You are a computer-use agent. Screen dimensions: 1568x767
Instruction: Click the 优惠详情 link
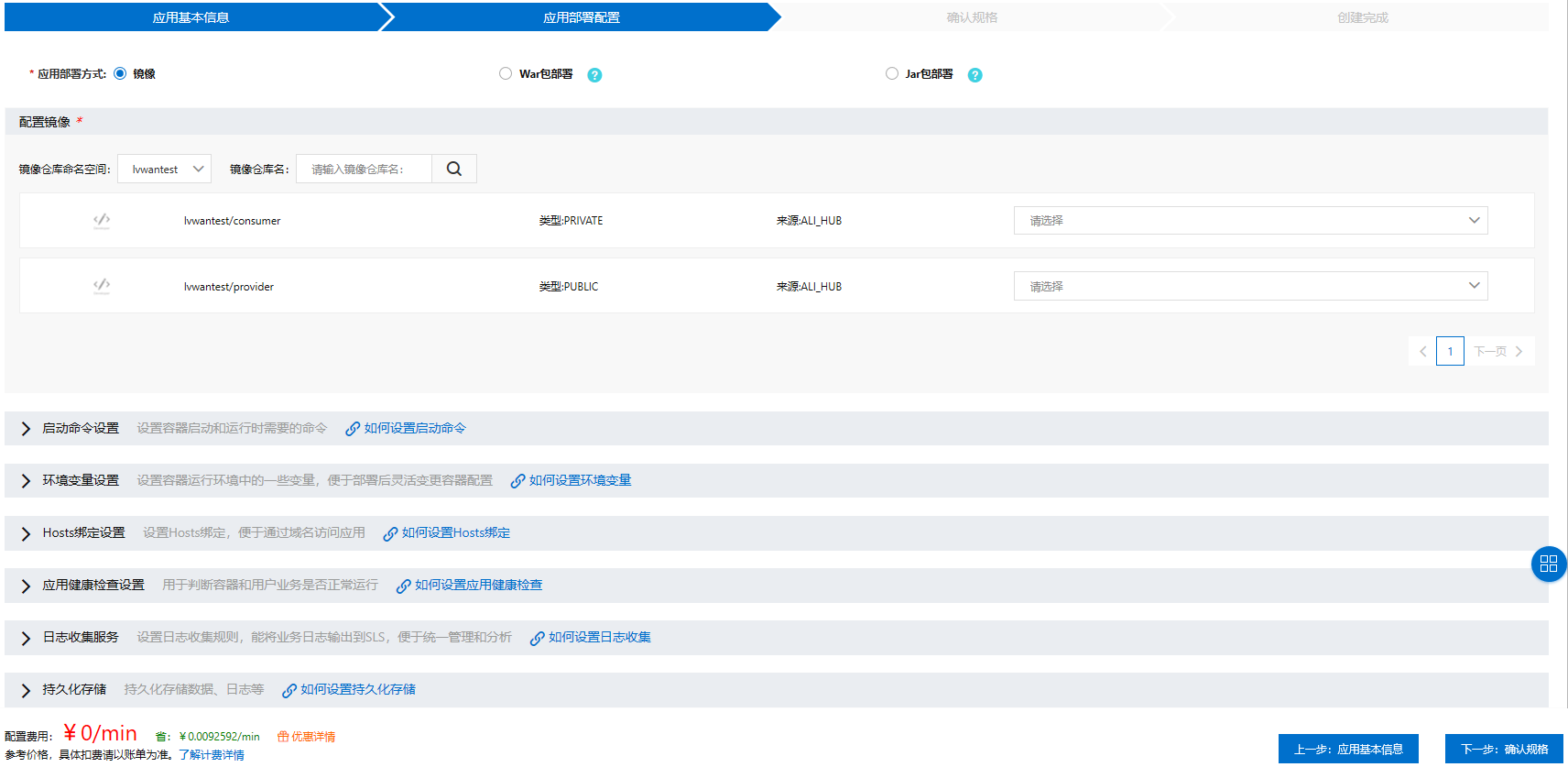point(313,737)
